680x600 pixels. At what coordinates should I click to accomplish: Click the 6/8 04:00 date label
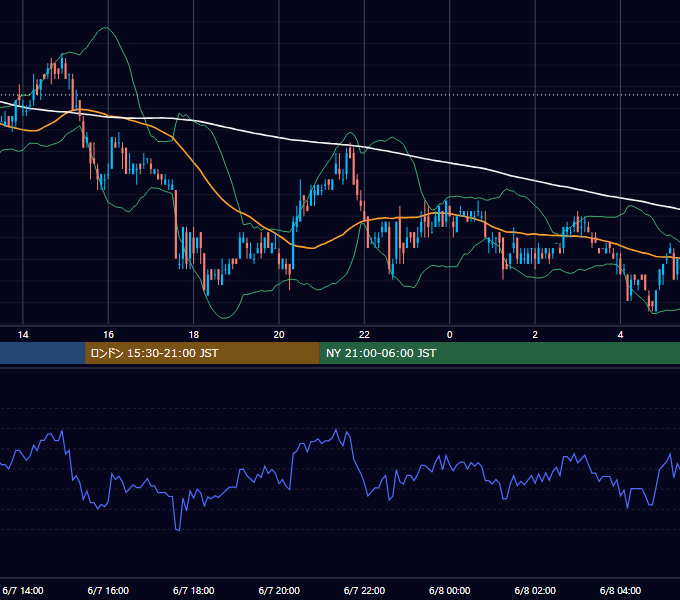coord(621,590)
